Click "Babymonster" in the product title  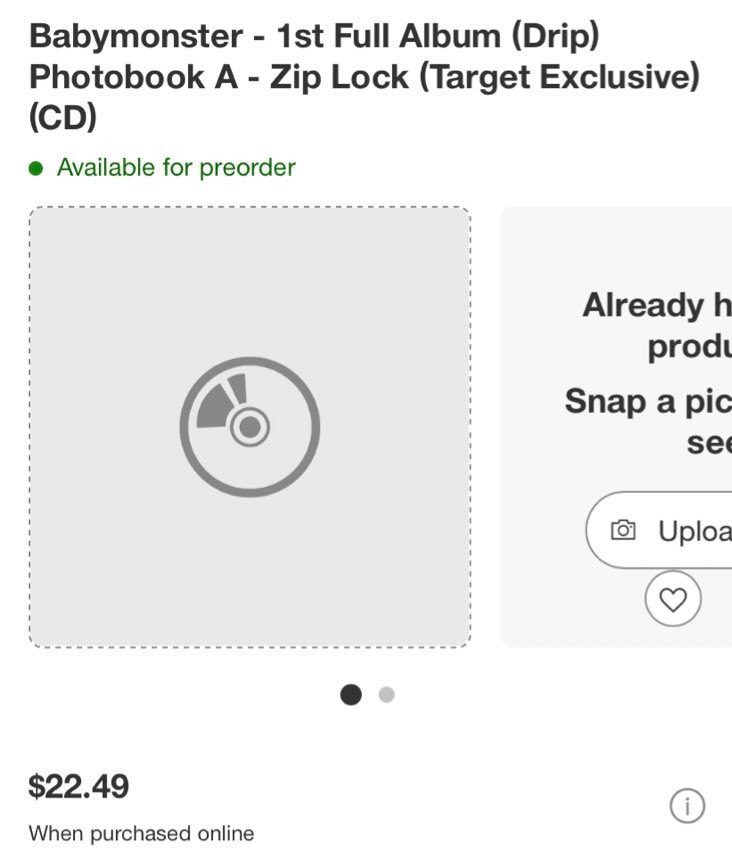click(x=136, y=36)
